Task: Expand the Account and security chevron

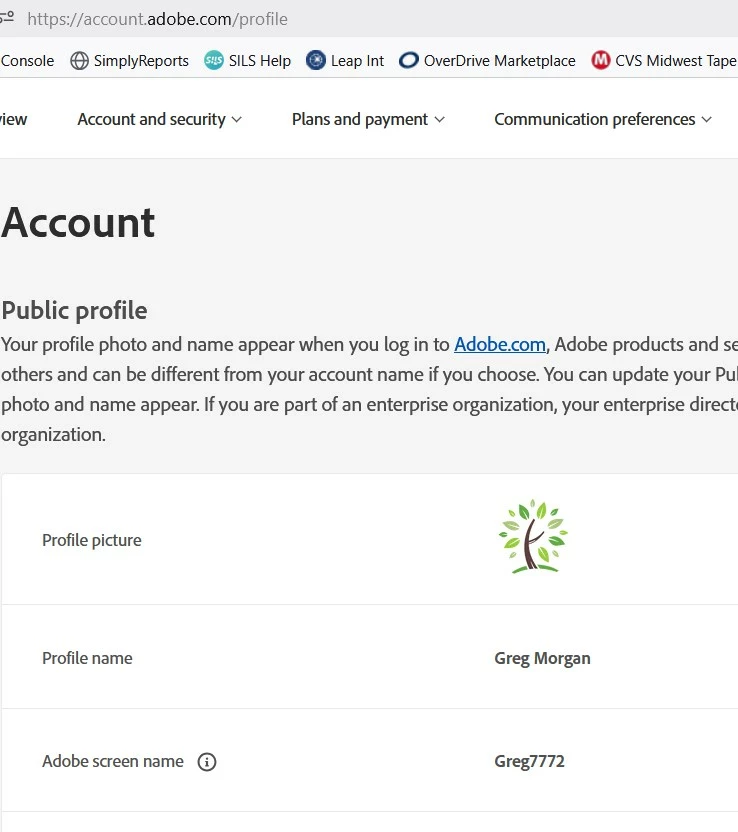Action: pos(237,120)
